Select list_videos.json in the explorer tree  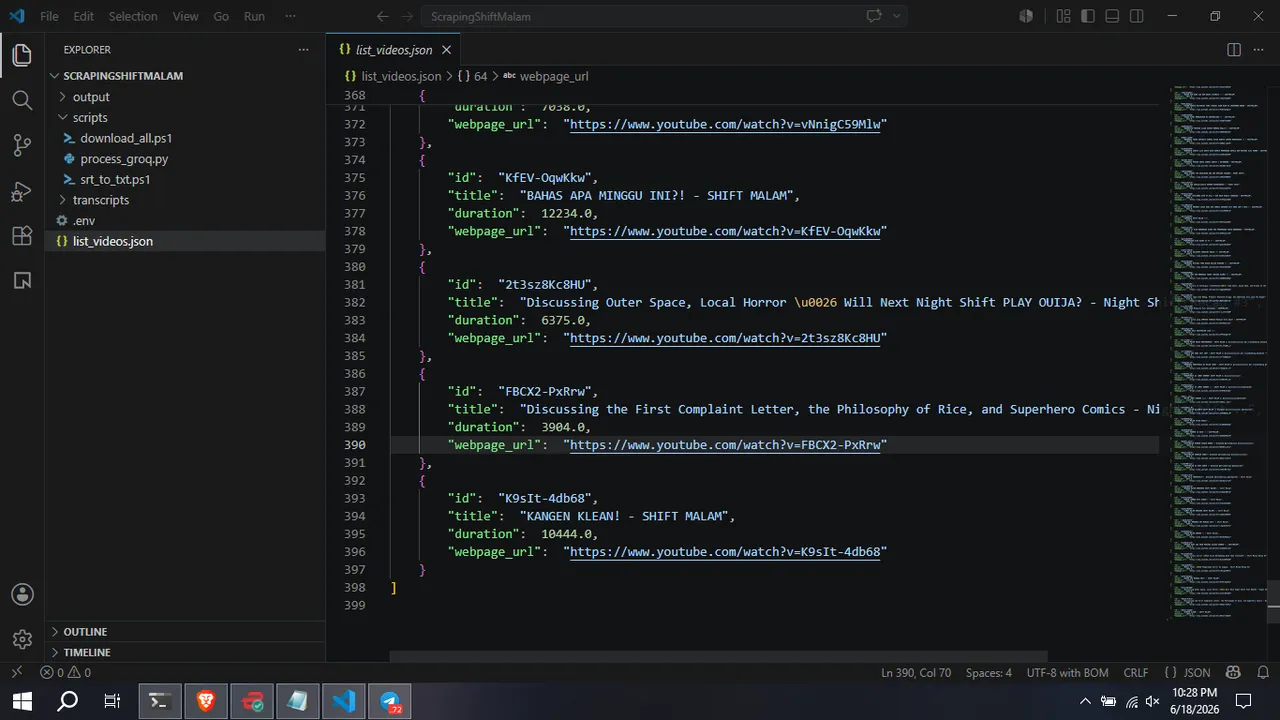coord(185,241)
